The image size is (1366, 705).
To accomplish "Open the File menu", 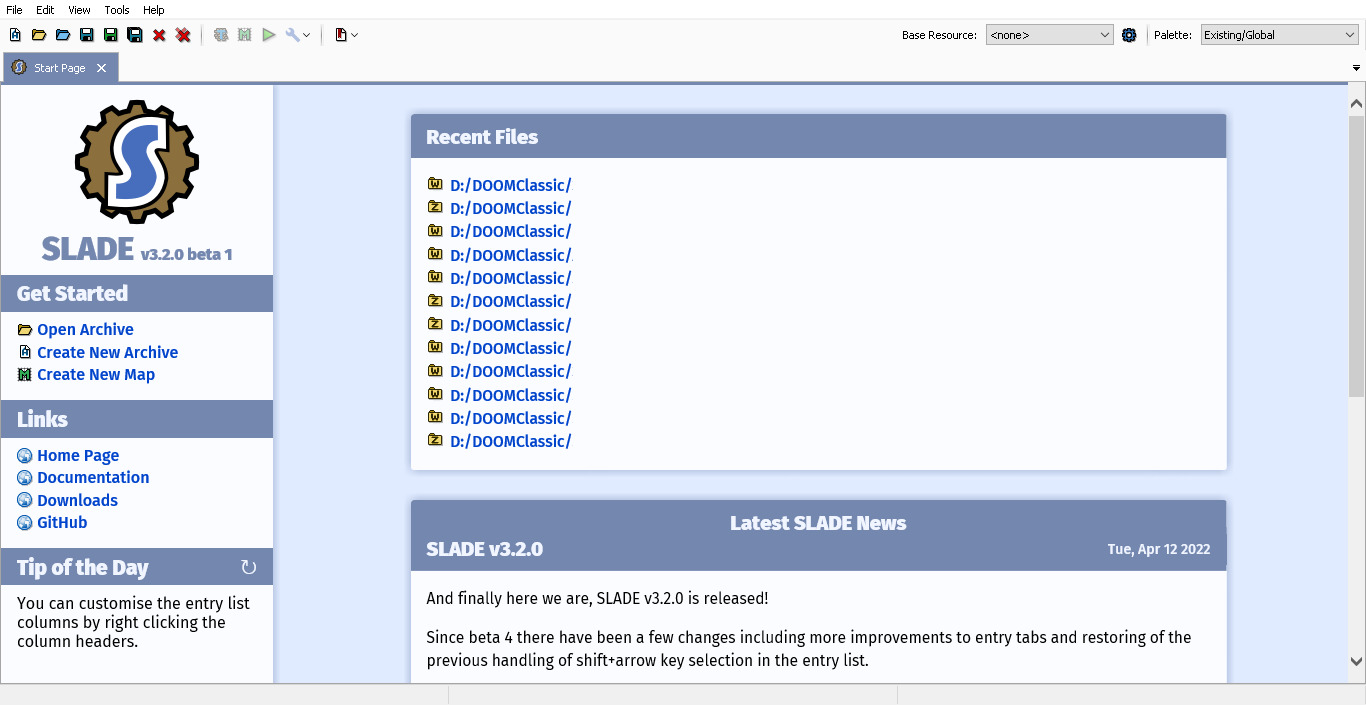I will (14, 10).
